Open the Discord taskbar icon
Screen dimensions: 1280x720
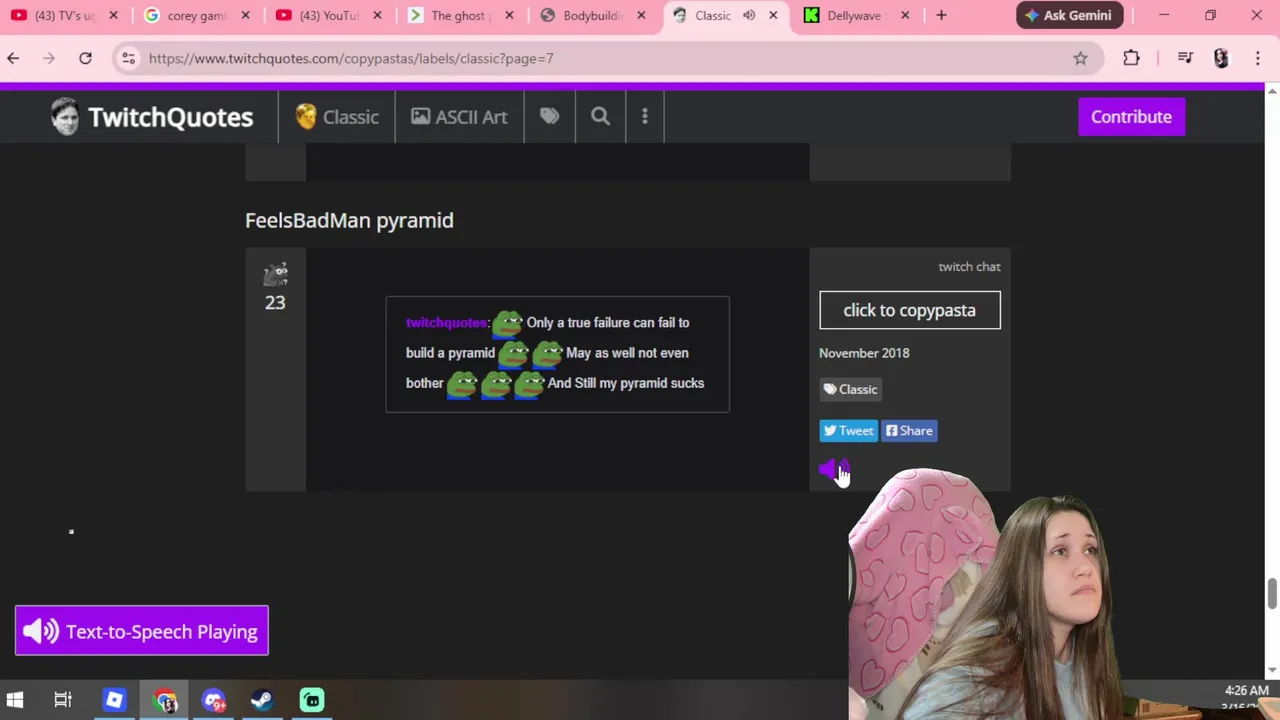coord(214,700)
